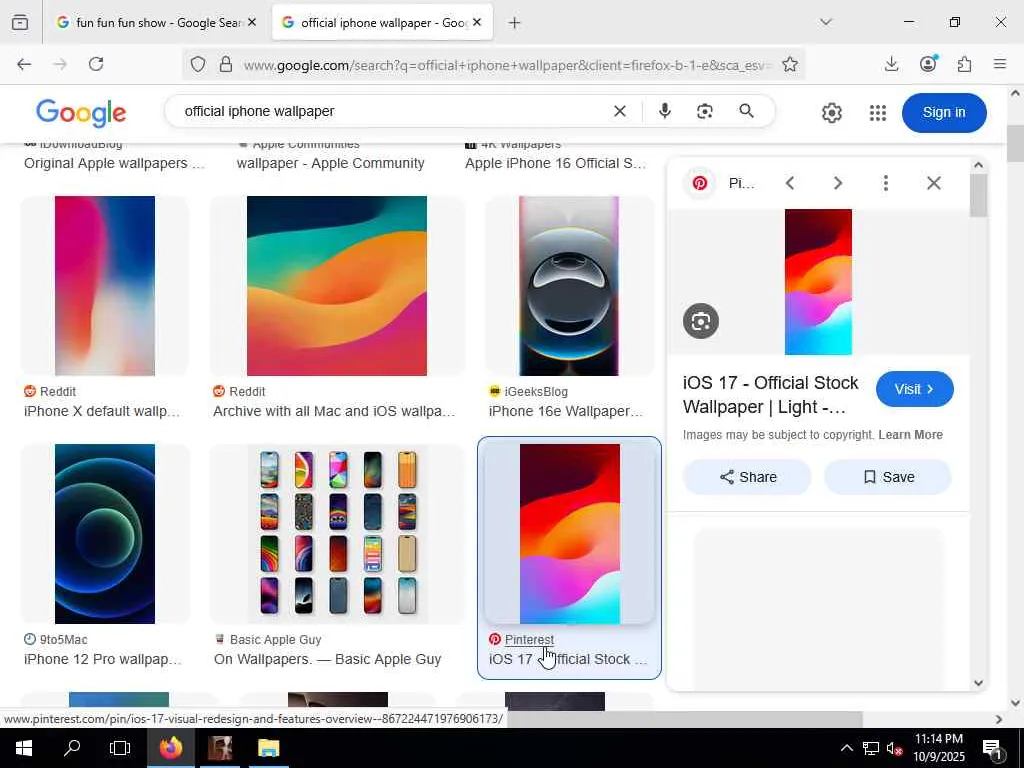This screenshot has width=1024, height=768.
Task: Close the 'fun fun fun show' tab
Action: coord(252,22)
